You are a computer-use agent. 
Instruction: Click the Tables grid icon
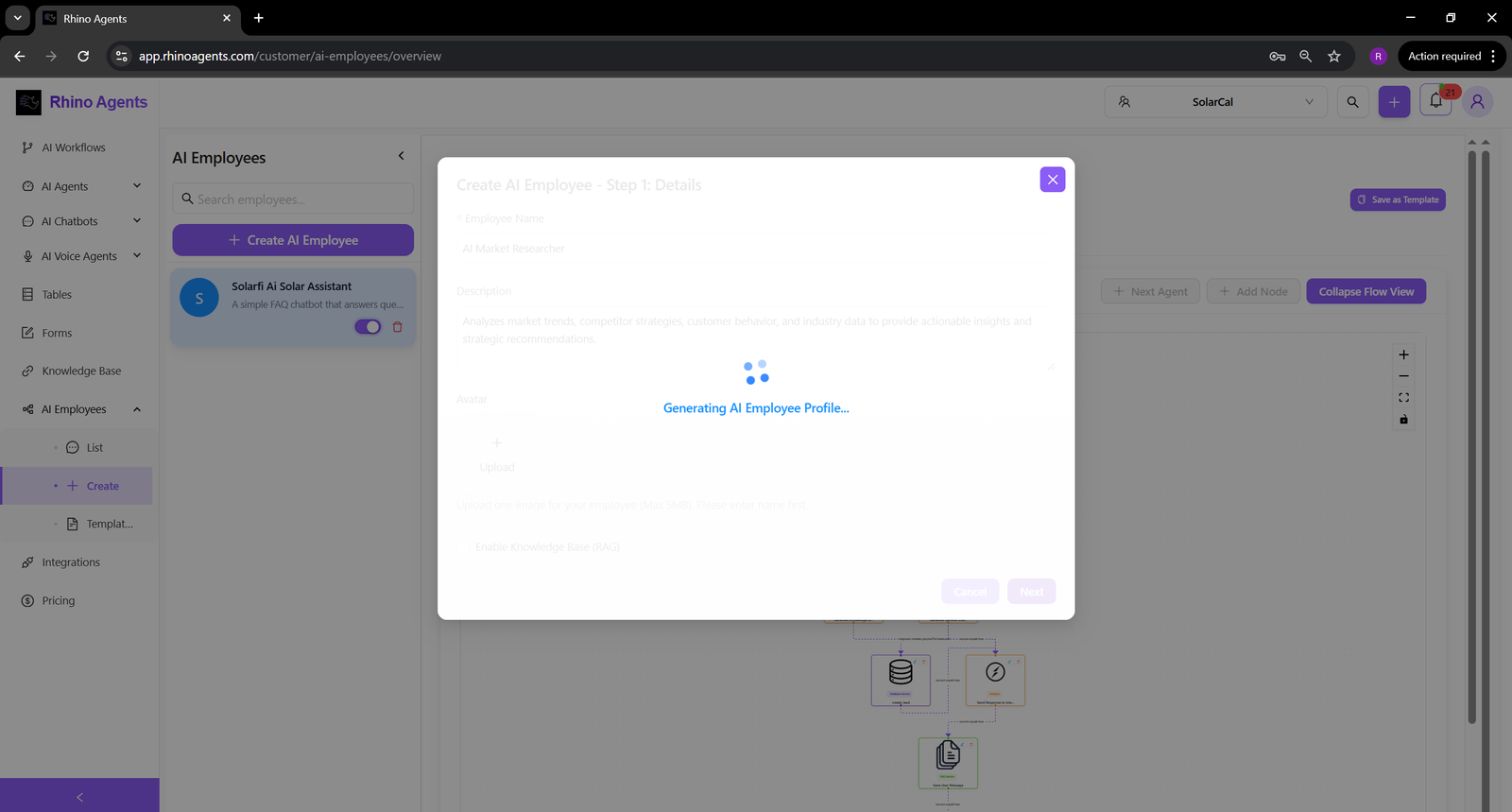click(27, 295)
